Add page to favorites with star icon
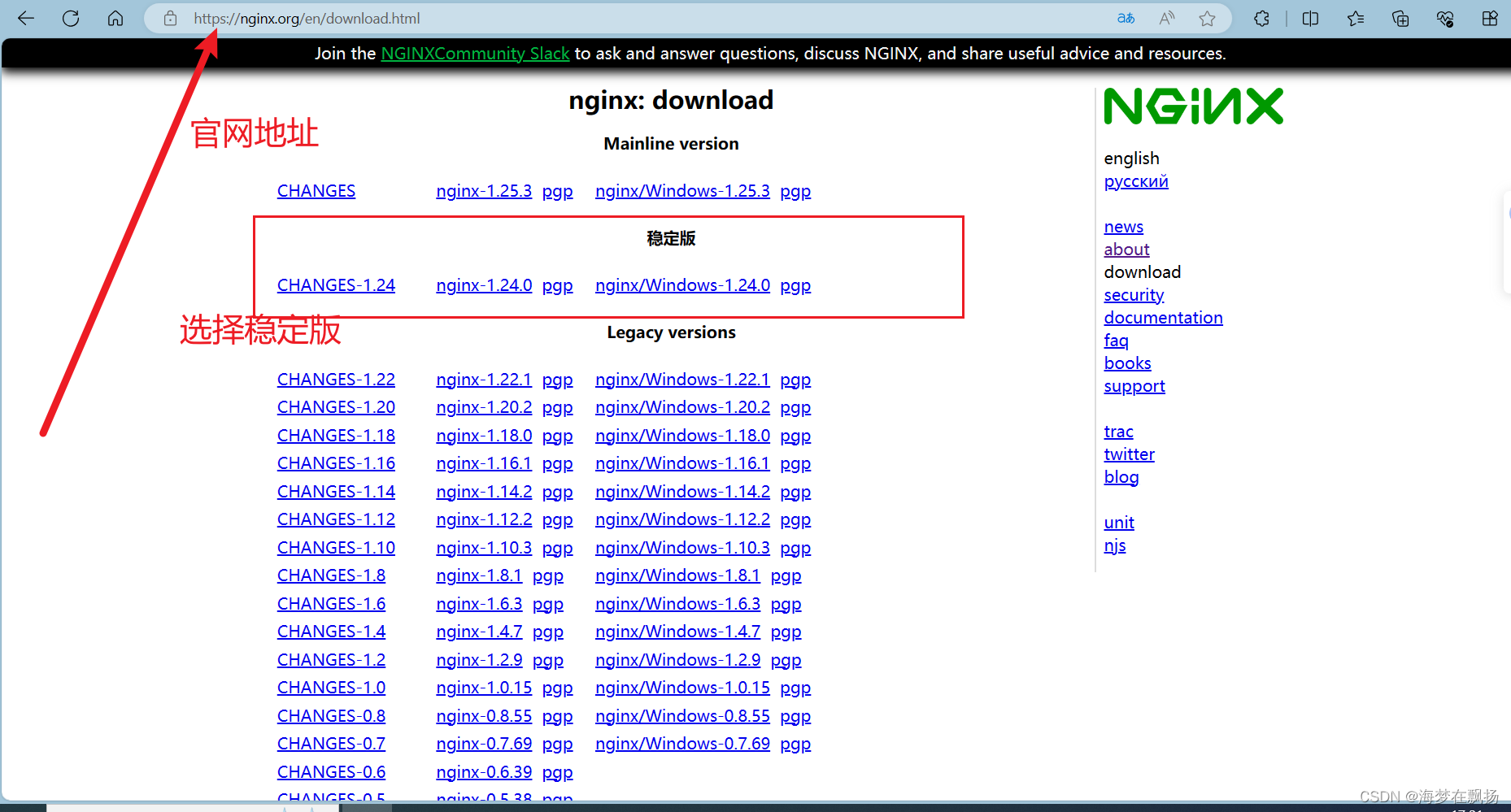 pos(1208,18)
